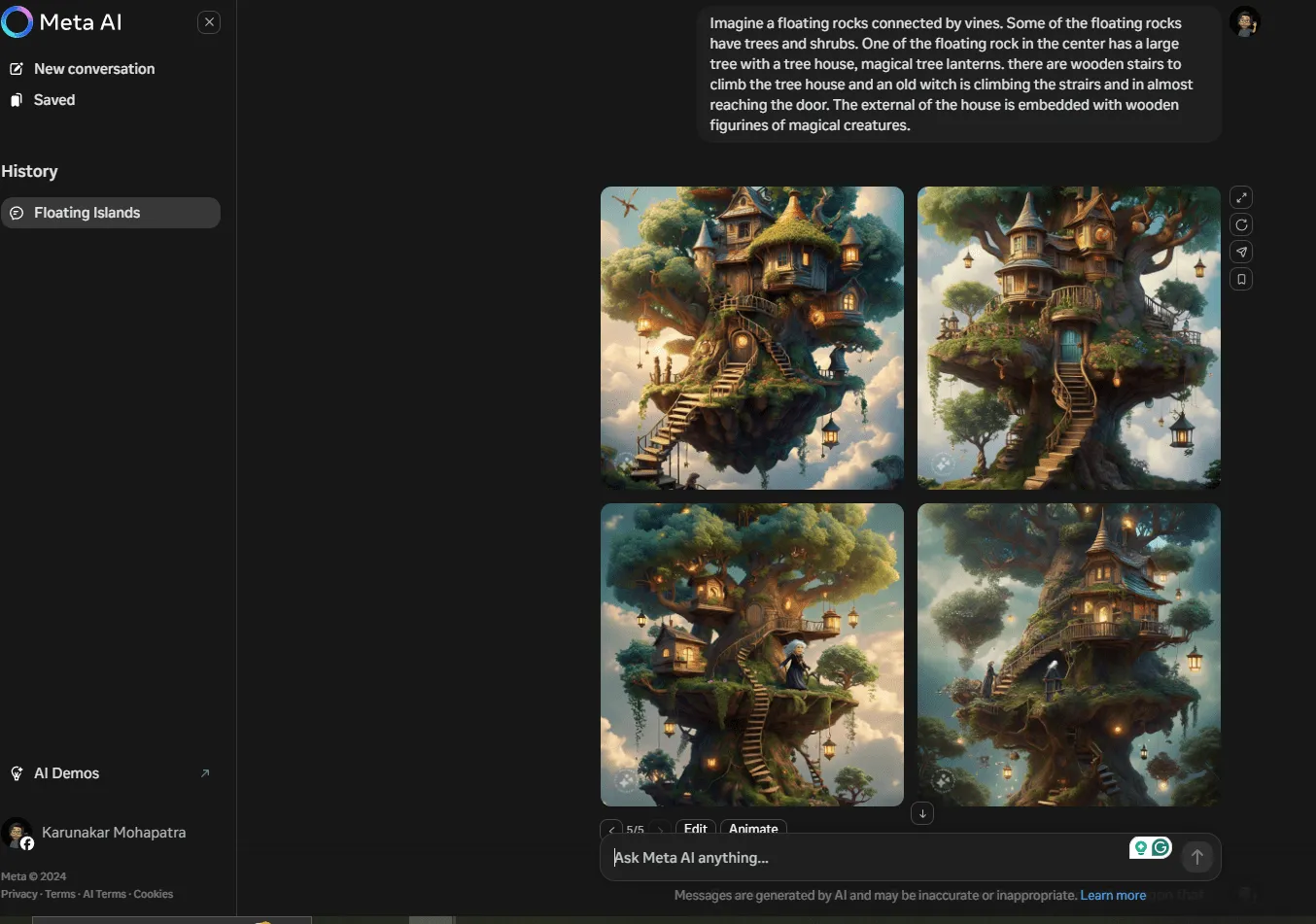Click the Animate button below images
The height and width of the screenshot is (924, 1316).
pos(753,829)
